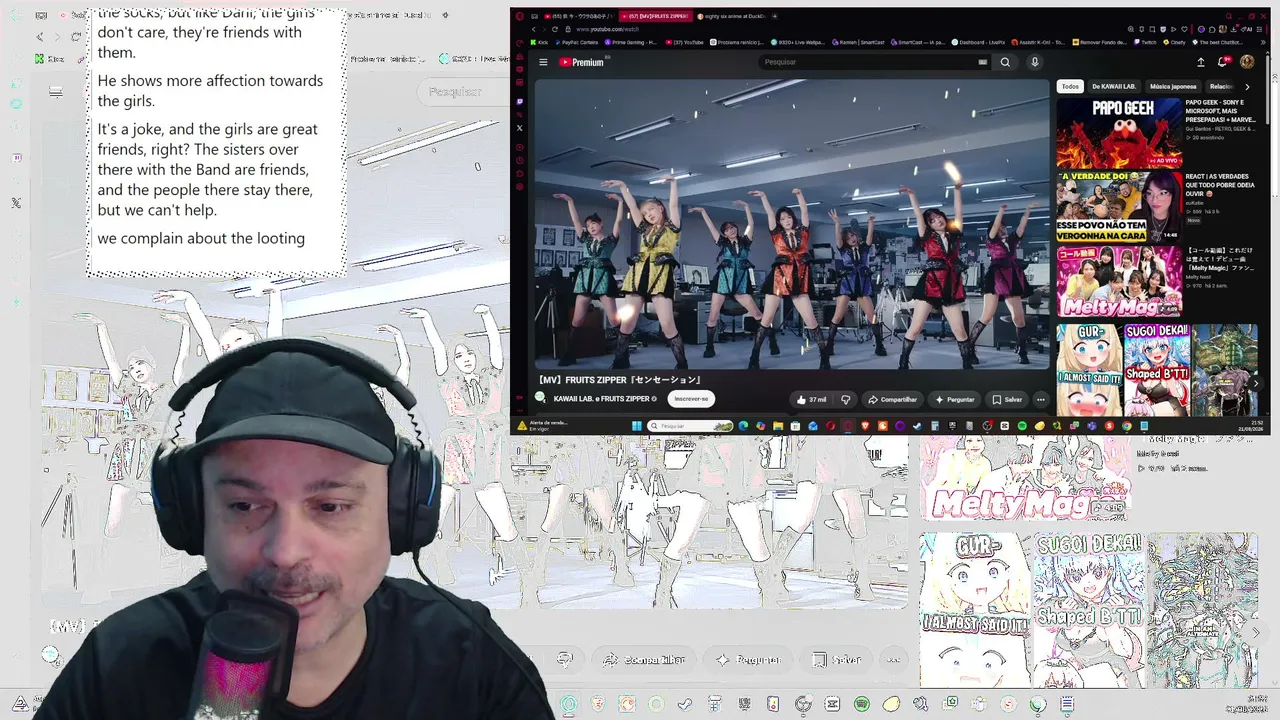The height and width of the screenshot is (720, 1280).
Task: Open the YouTube account avatar menu
Action: (1247, 62)
